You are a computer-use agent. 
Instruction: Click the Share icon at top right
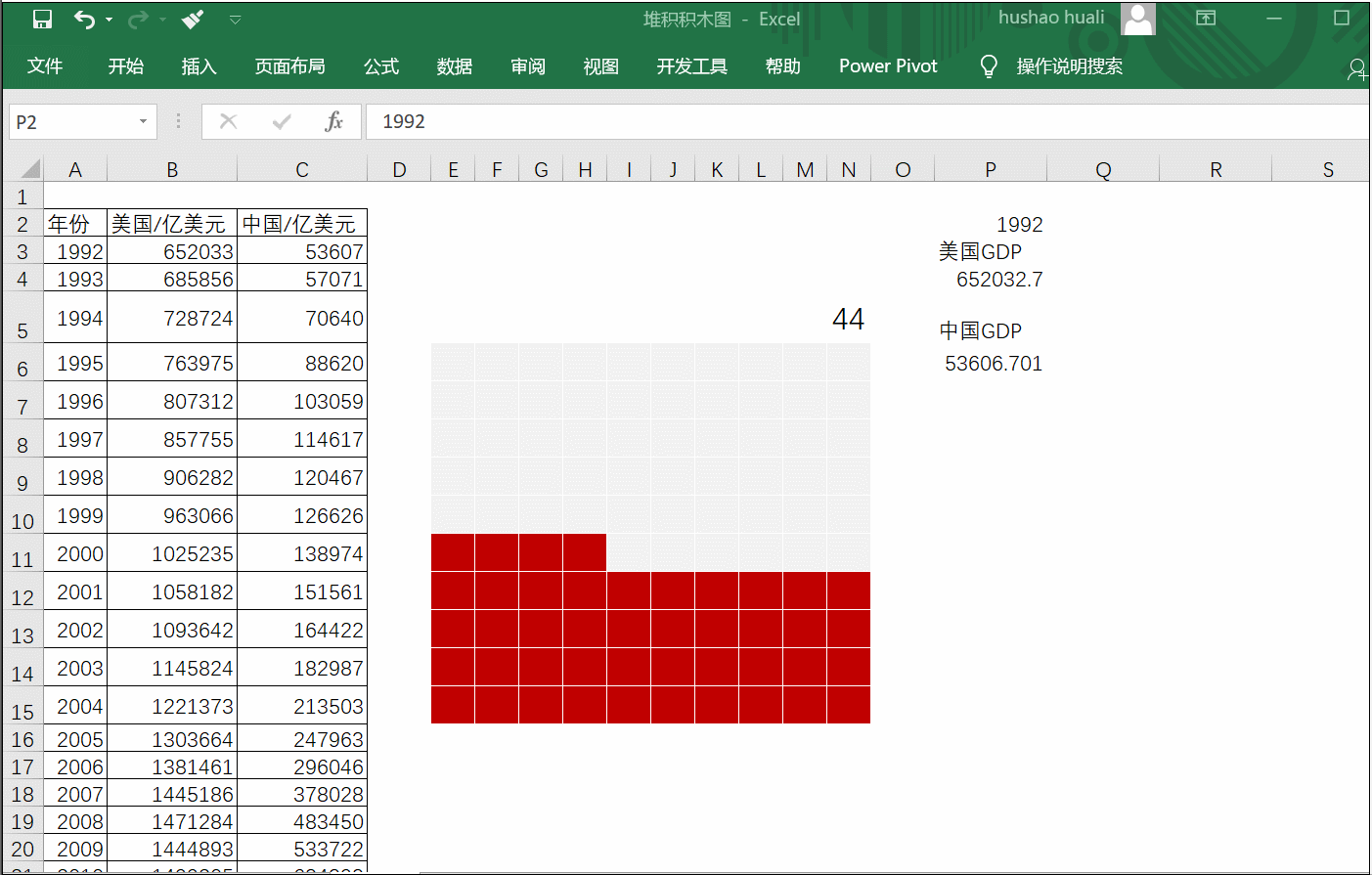[1206, 18]
